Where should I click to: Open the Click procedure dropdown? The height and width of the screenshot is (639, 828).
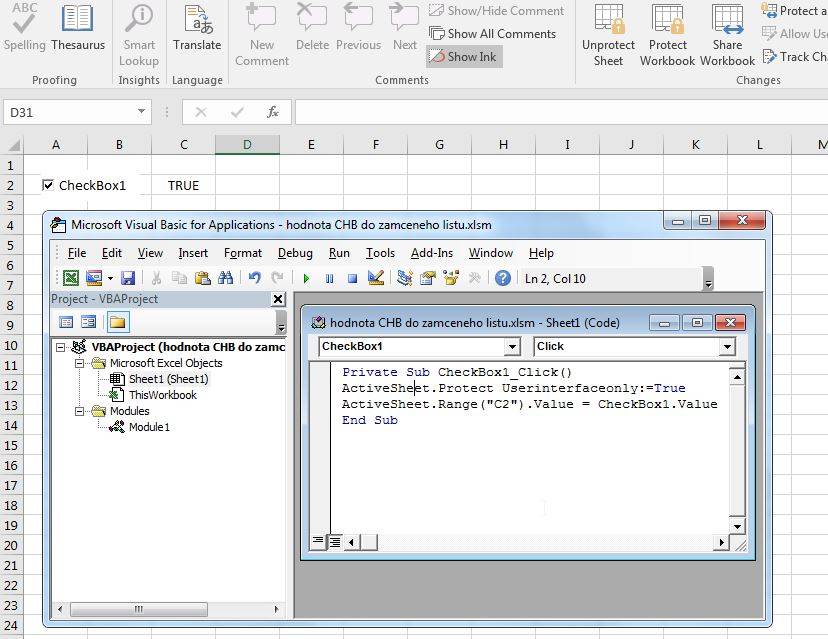[x=727, y=346]
